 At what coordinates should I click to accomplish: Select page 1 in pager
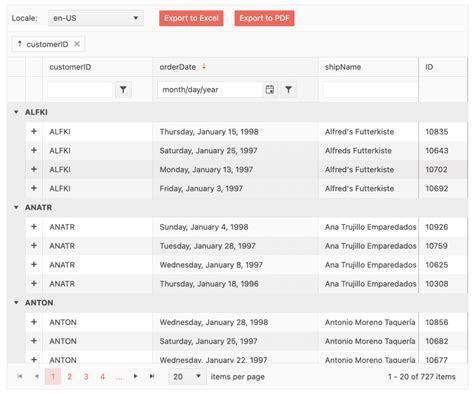pos(53,376)
